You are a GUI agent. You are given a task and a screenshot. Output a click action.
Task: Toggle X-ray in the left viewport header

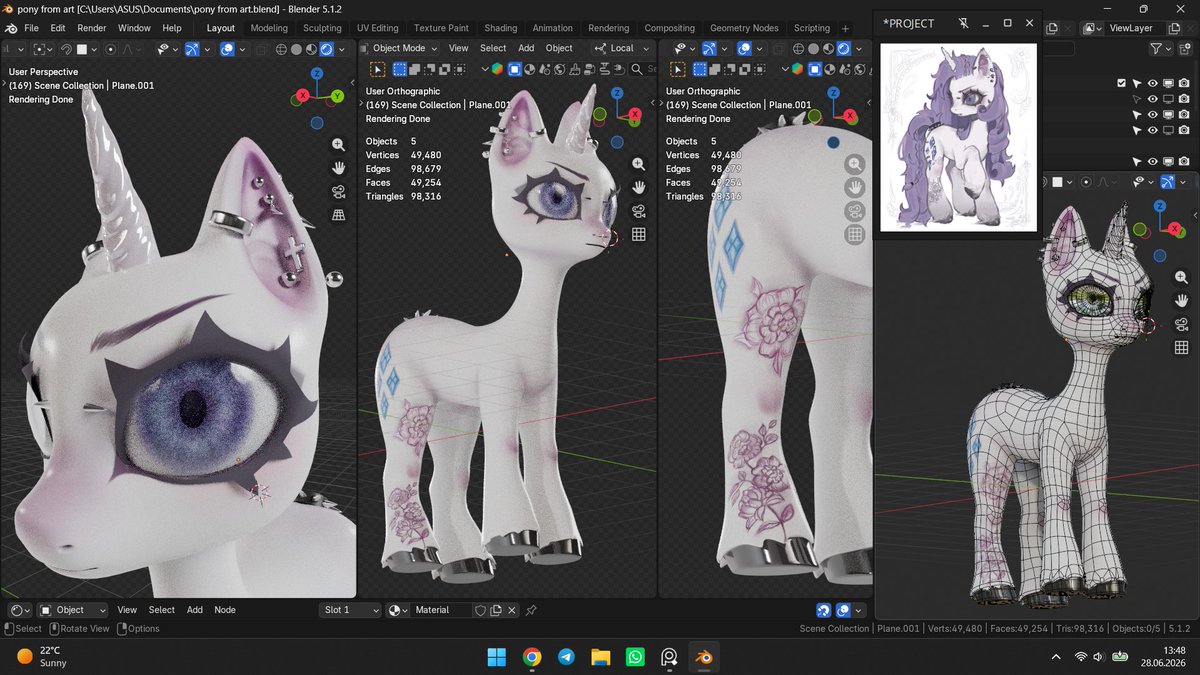[260, 48]
